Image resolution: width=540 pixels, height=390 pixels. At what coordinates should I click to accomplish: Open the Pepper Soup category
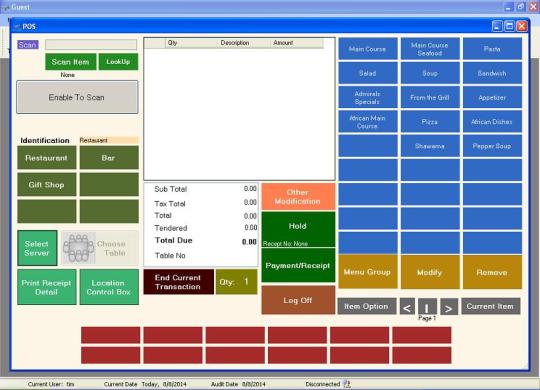[492, 146]
